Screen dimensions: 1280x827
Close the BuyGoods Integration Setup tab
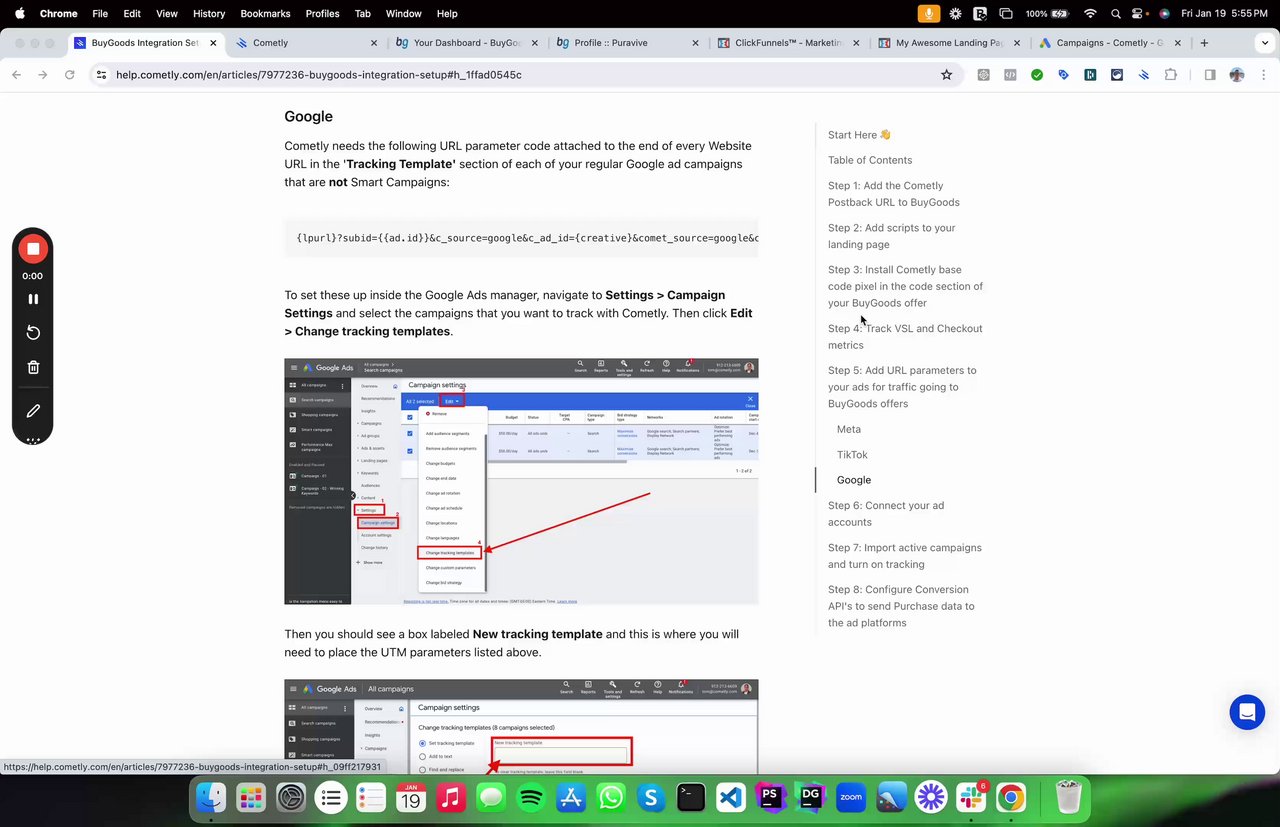point(213,43)
